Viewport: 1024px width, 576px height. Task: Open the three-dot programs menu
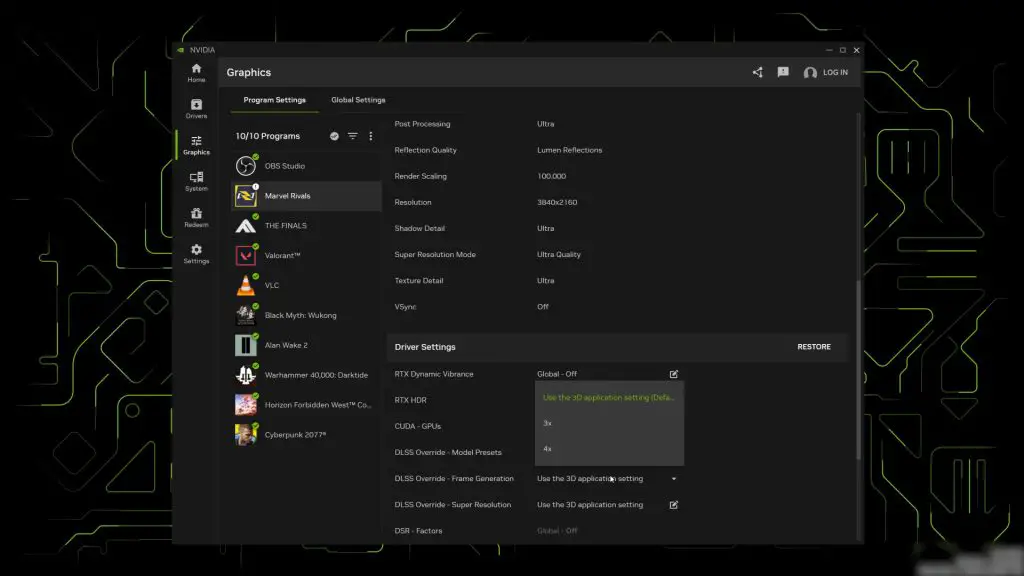pos(371,136)
